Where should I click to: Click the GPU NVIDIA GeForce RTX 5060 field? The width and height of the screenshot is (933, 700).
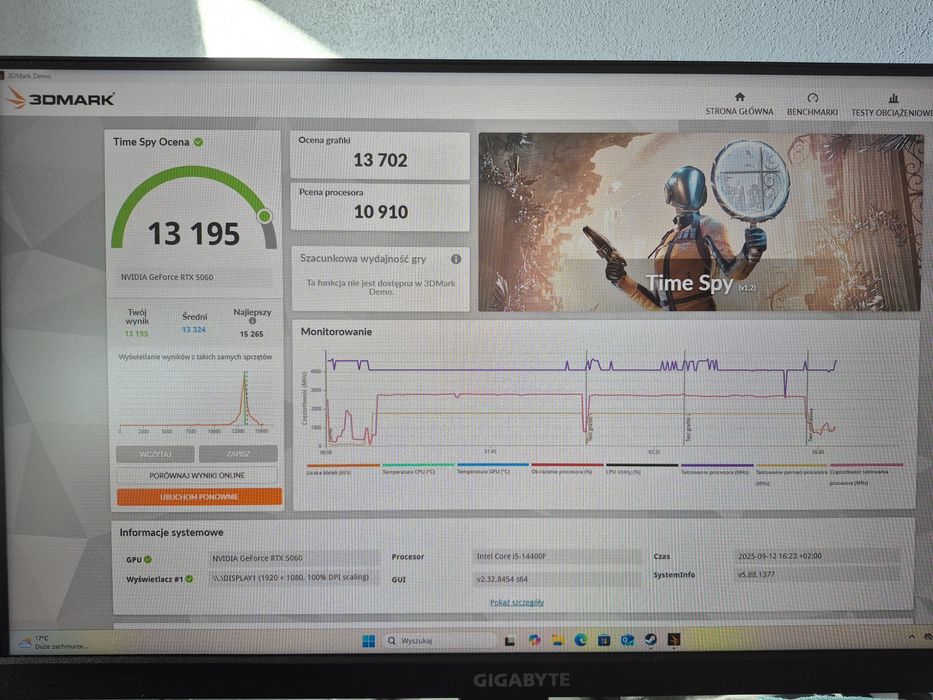pyautogui.click(x=294, y=558)
